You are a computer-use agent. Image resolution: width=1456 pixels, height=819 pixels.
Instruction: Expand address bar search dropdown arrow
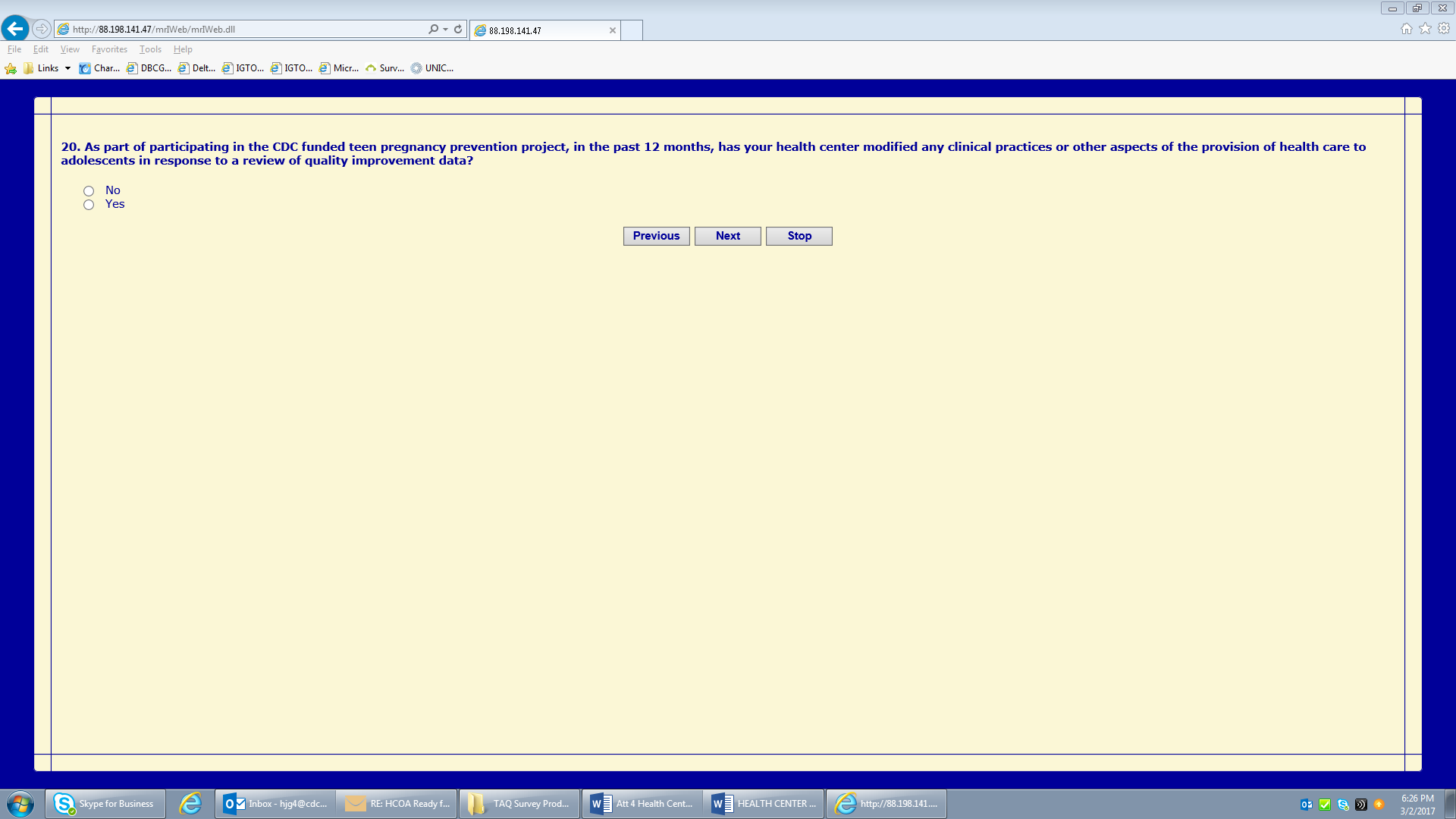(x=445, y=29)
